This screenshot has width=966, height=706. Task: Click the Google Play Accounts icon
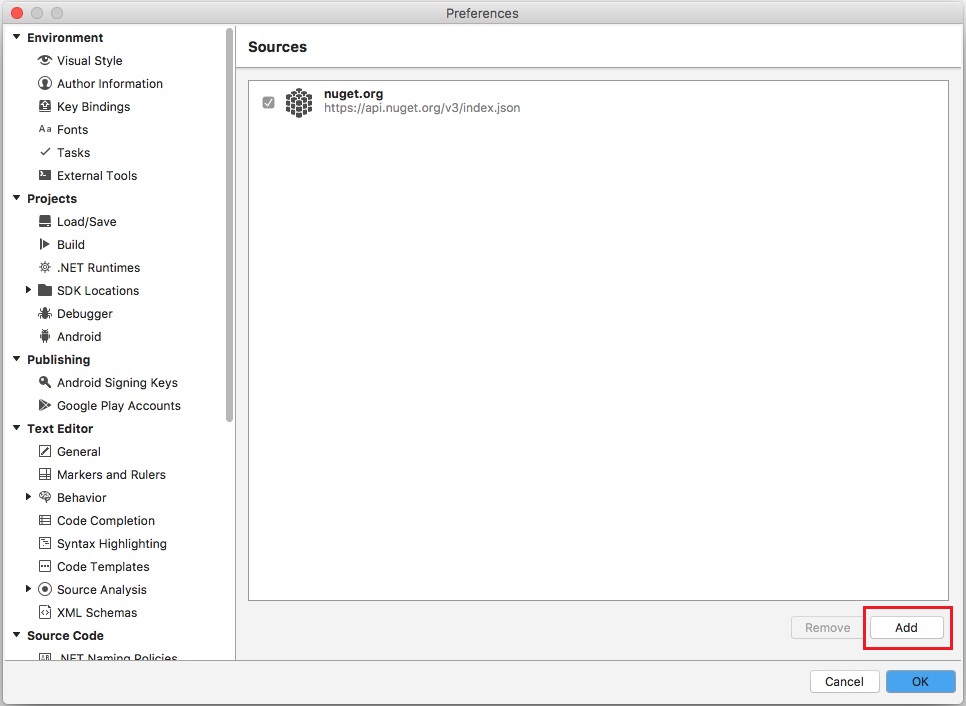coord(44,406)
